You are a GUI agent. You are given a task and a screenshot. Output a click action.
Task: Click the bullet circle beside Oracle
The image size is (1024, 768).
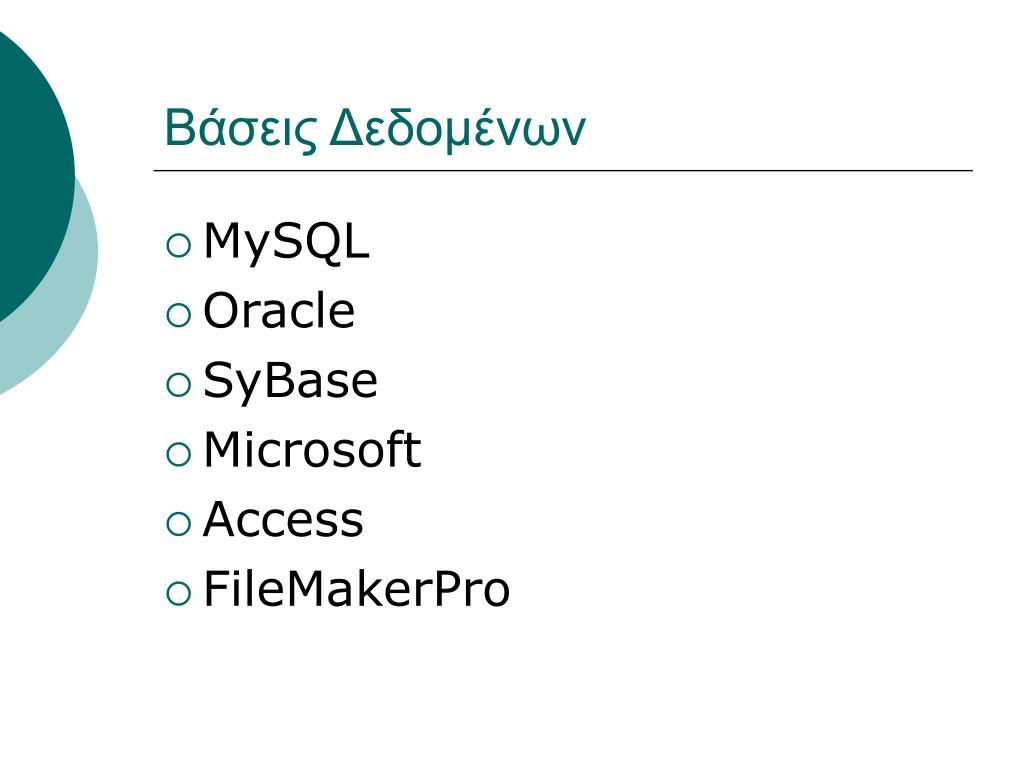[178, 315]
